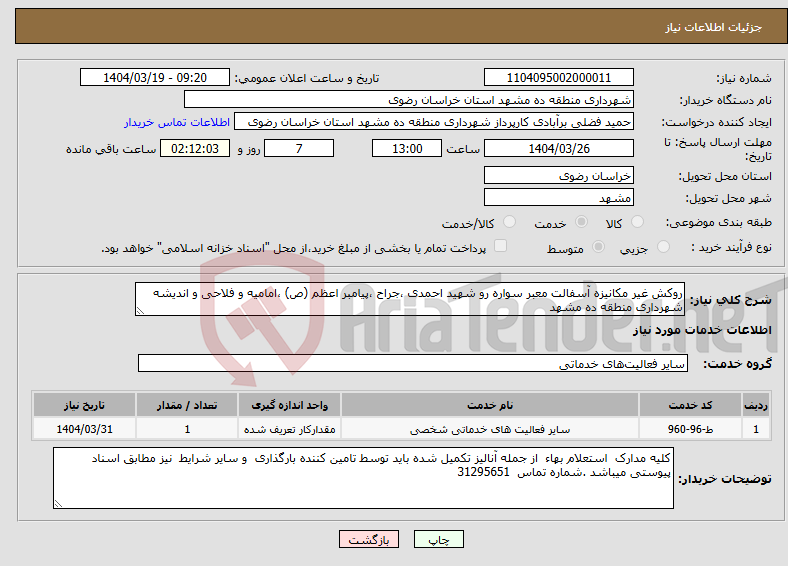Click the واحد اندازه گیری column header
This screenshot has width=788, height=566.
(289, 405)
